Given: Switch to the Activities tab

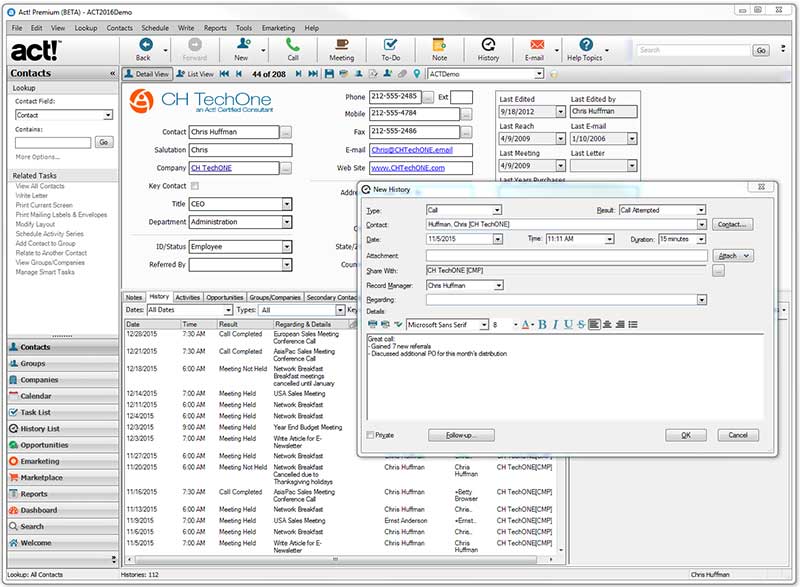Looking at the screenshot, I should click(x=188, y=297).
